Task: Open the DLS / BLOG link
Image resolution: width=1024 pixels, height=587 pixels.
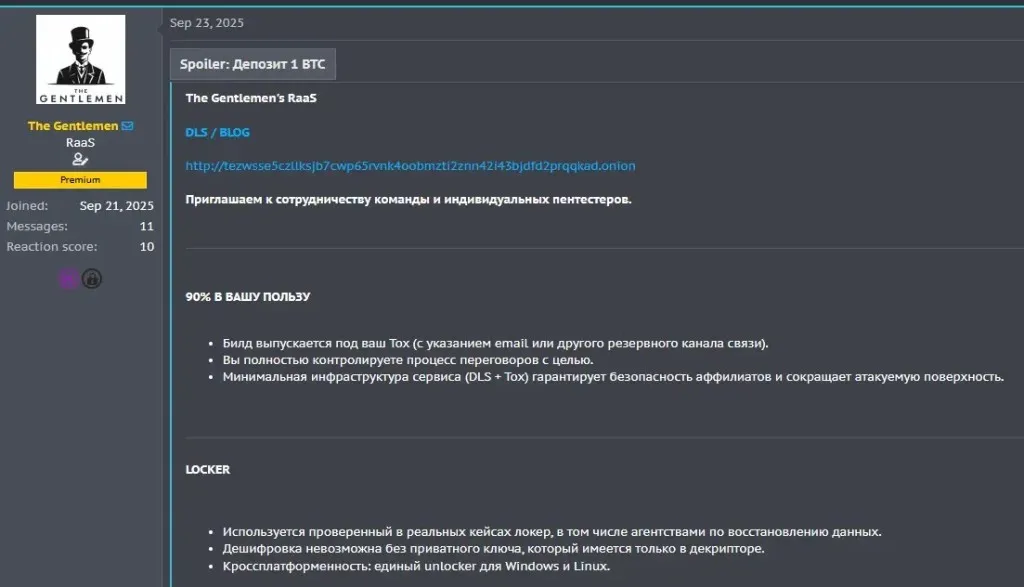Action: pos(215,131)
